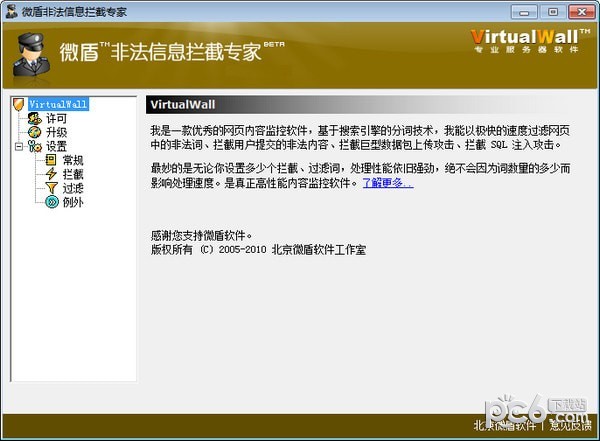Click the 常规 general notebook icon
This screenshot has height=441, width=600.
[x=51, y=160]
